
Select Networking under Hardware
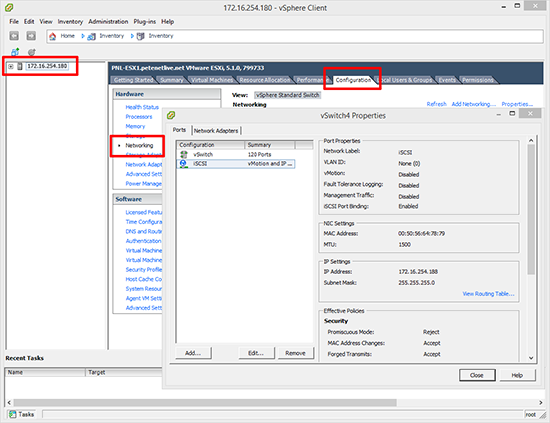[x=139, y=145]
